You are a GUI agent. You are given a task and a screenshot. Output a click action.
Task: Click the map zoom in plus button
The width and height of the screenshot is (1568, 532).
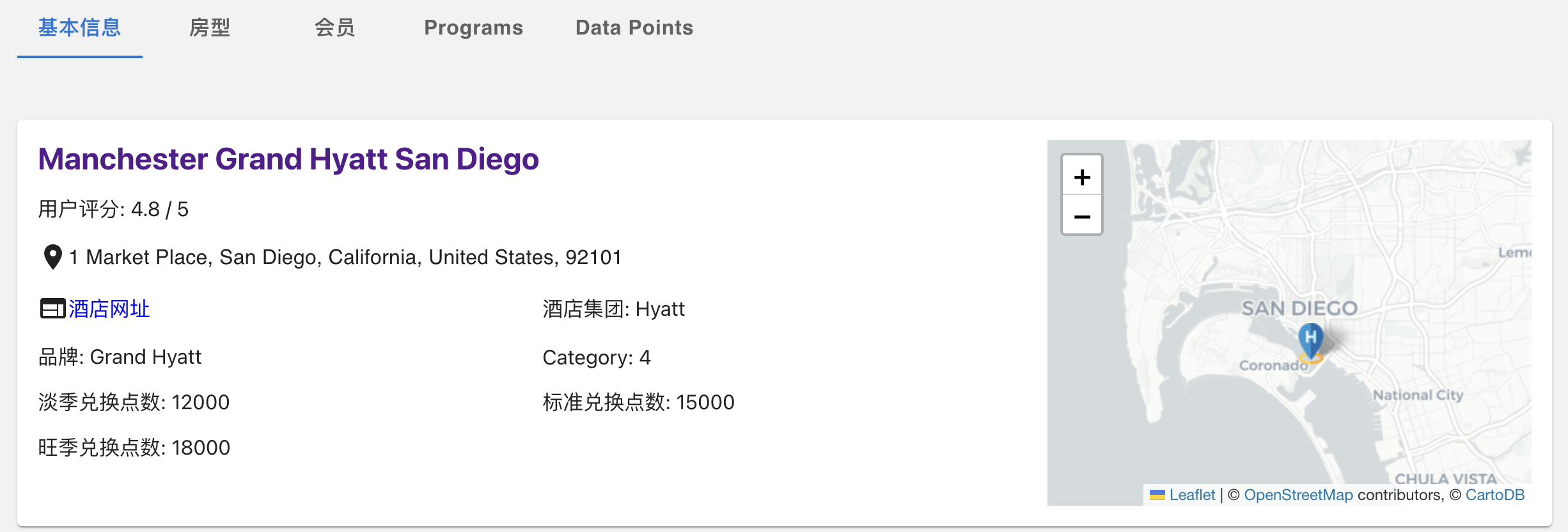tap(1082, 176)
